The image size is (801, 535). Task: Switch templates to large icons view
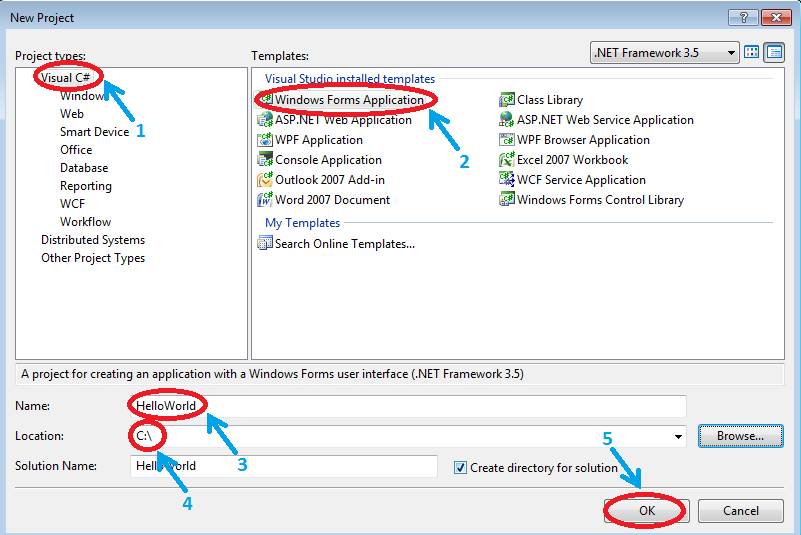(751, 53)
